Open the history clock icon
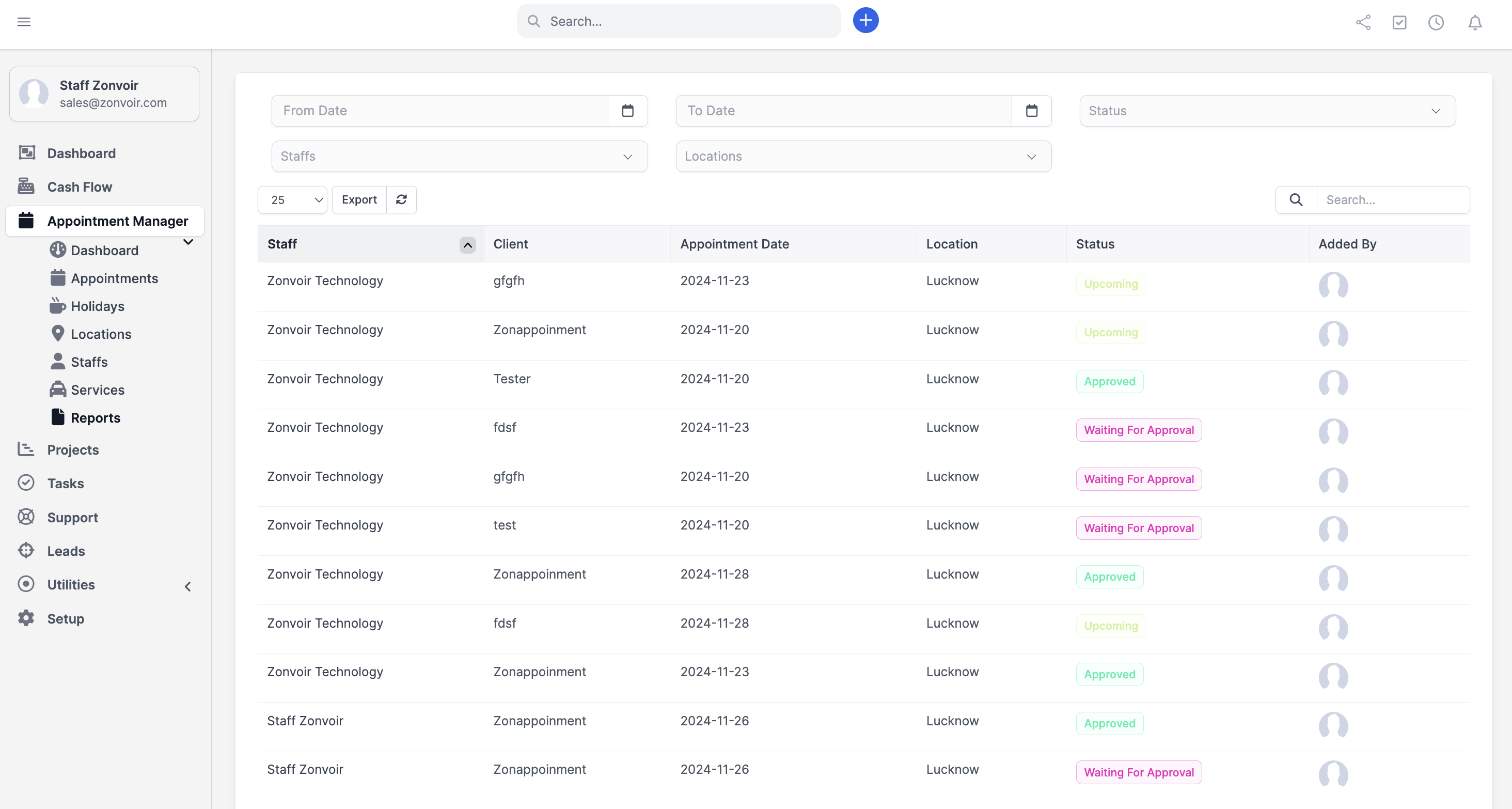This screenshot has height=809, width=1512. pyautogui.click(x=1436, y=22)
